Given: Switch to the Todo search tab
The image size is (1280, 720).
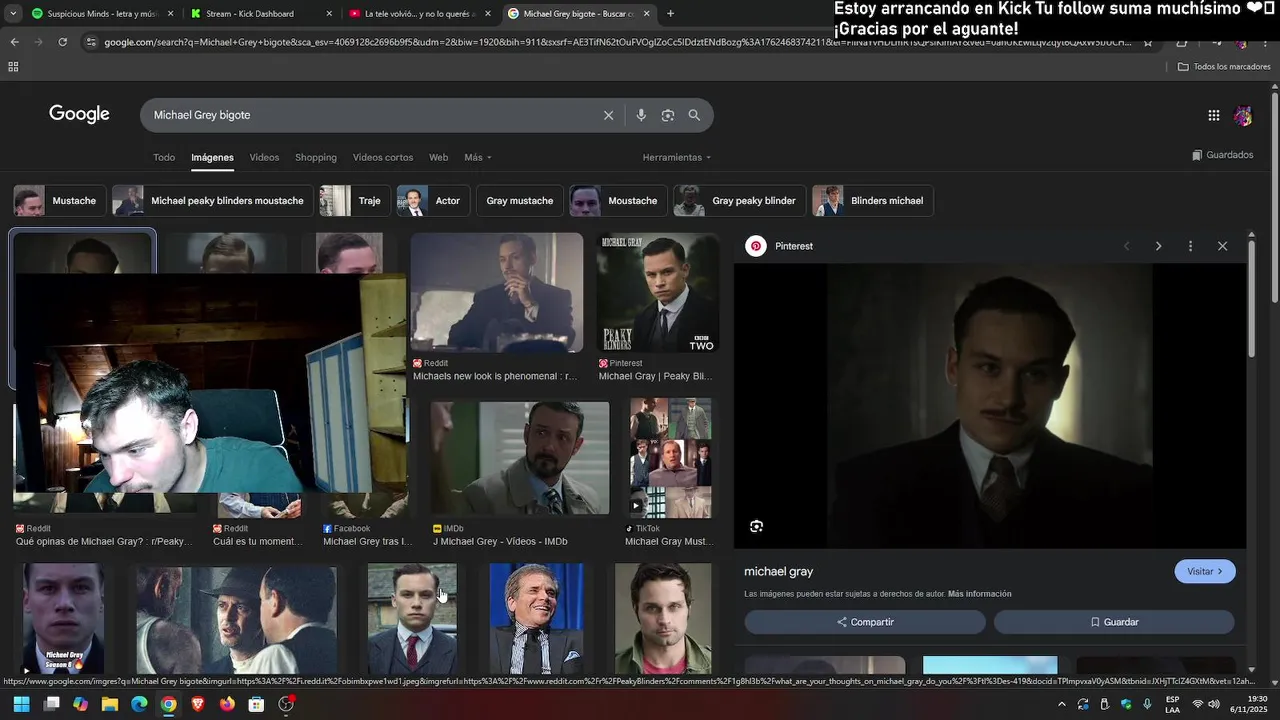Looking at the screenshot, I should (164, 158).
